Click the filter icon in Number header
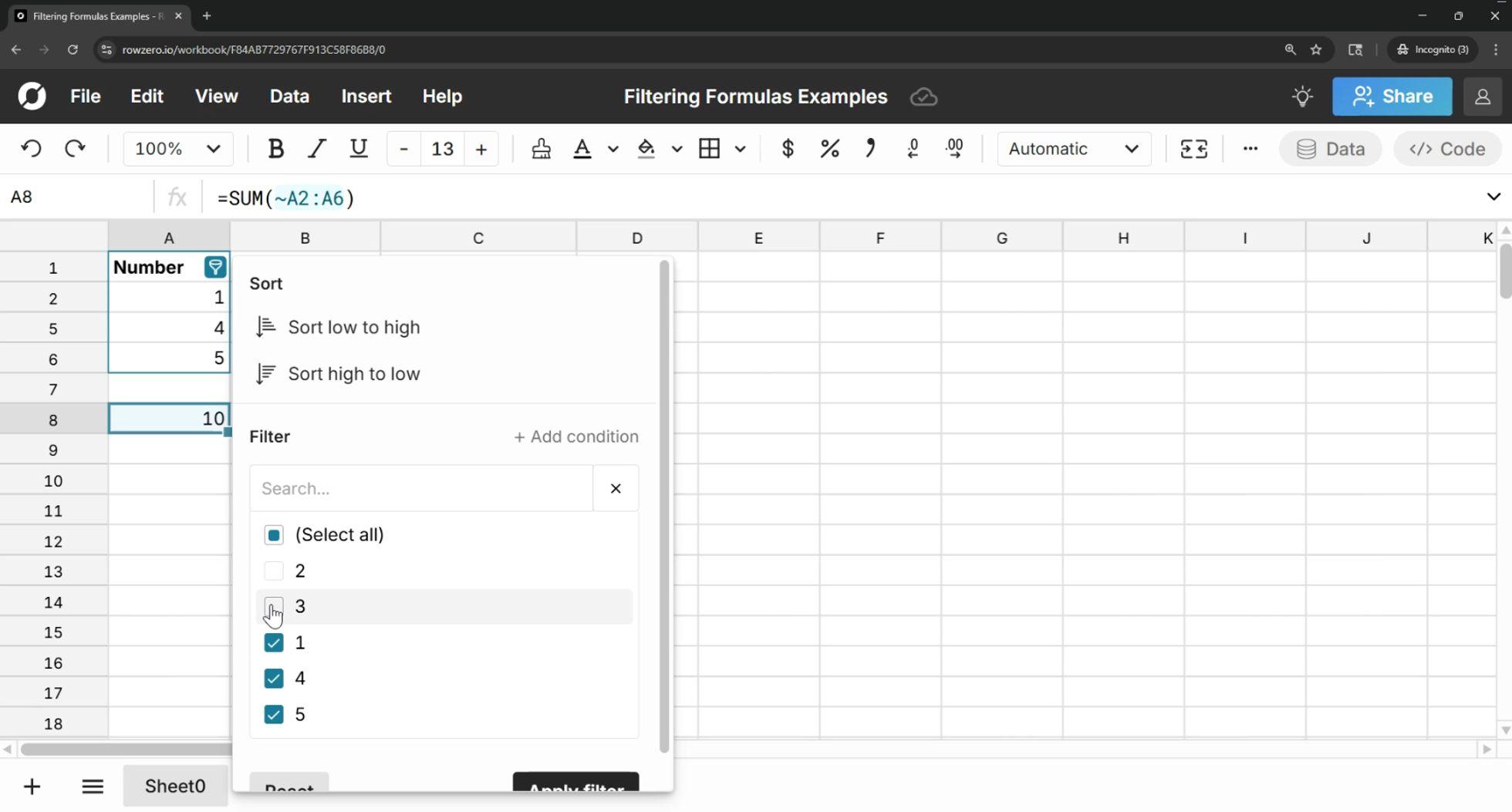1512x812 pixels. [x=215, y=268]
